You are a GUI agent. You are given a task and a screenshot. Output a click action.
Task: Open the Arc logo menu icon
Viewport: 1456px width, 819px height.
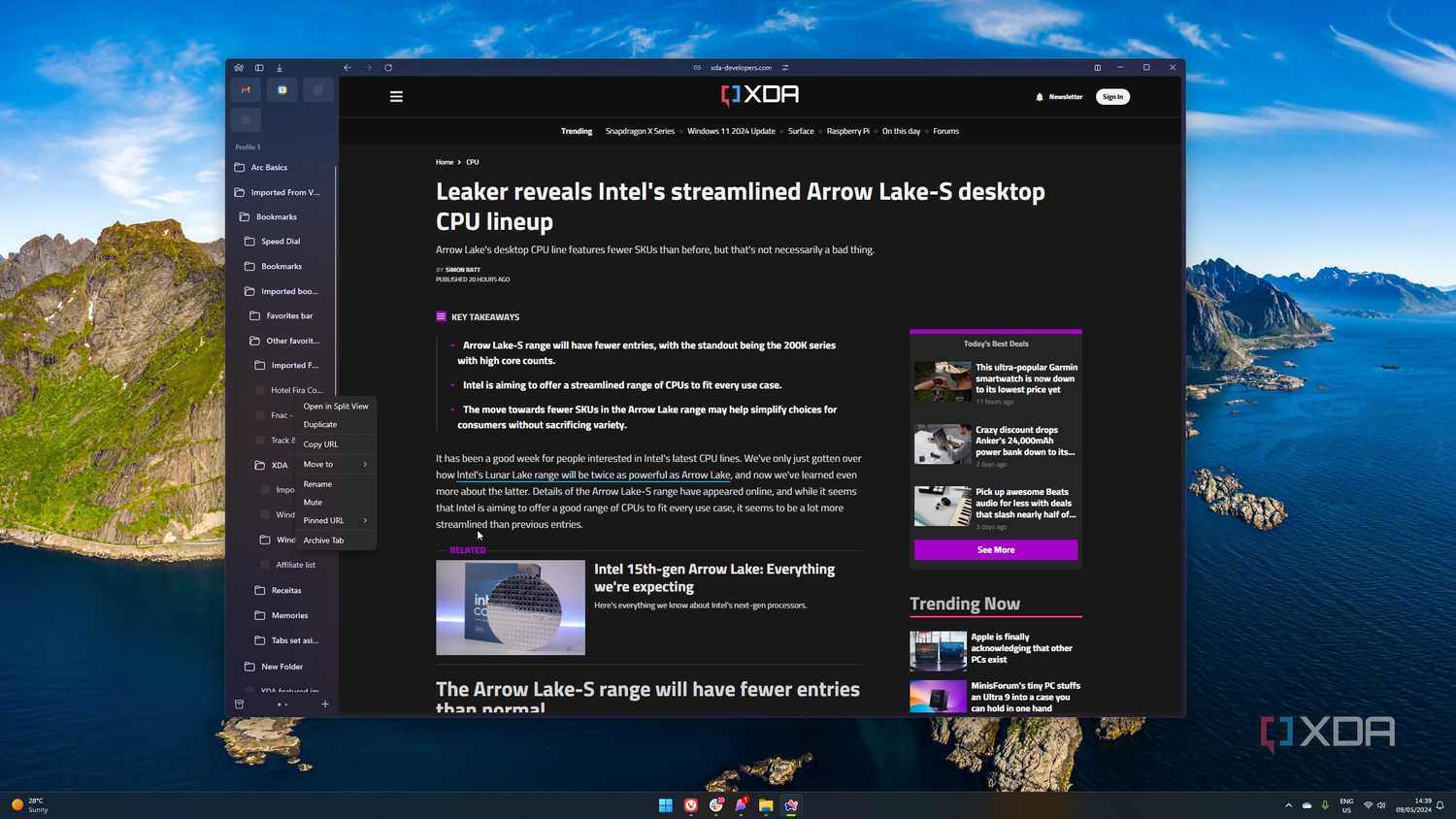[x=239, y=68]
